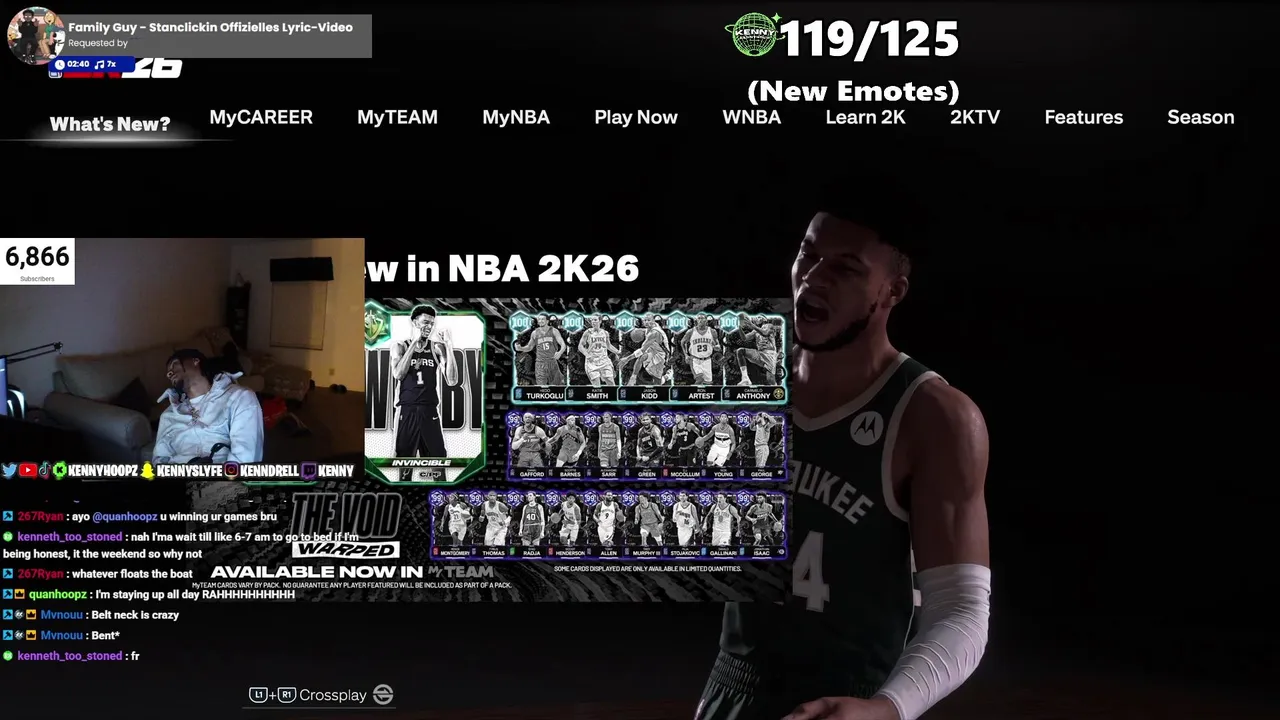The height and width of the screenshot is (720, 1280).
Task: Click the Twitch icon beside KENNY
Action: tap(309, 470)
